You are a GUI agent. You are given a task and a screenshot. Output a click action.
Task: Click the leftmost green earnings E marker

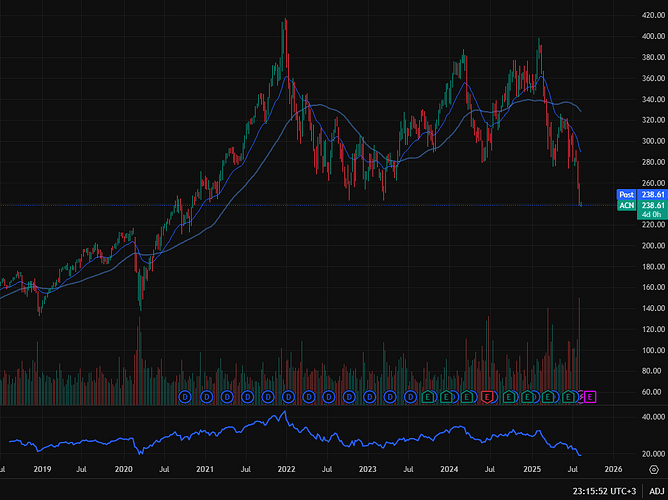coord(430,397)
